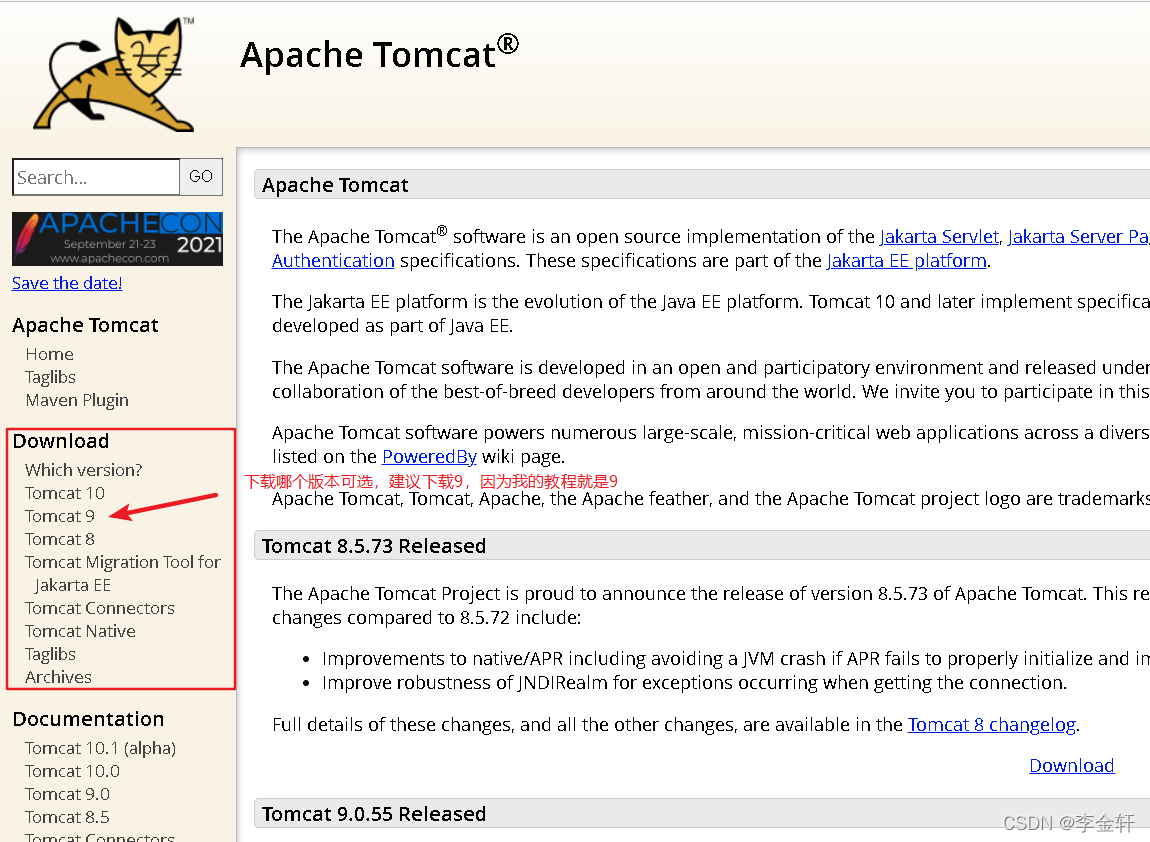Open Taglibs under Apache Tomcat section
This screenshot has width=1150, height=842.
click(50, 377)
